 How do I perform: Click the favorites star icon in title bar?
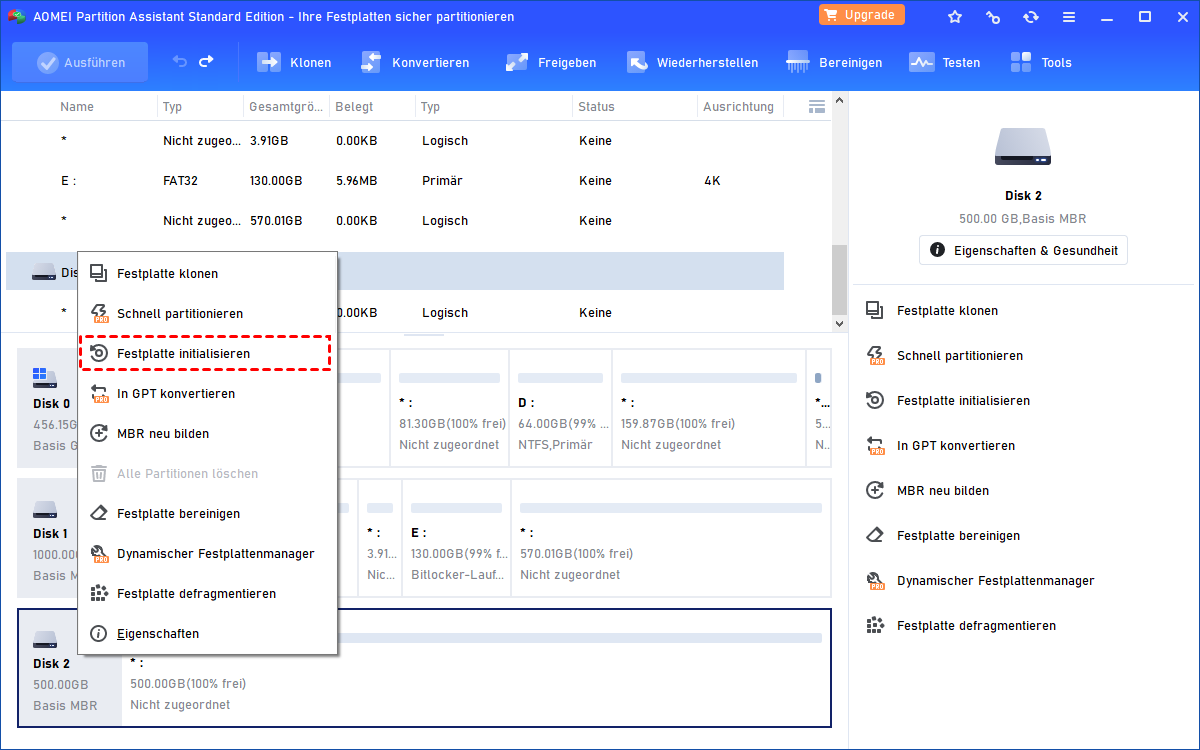955,17
